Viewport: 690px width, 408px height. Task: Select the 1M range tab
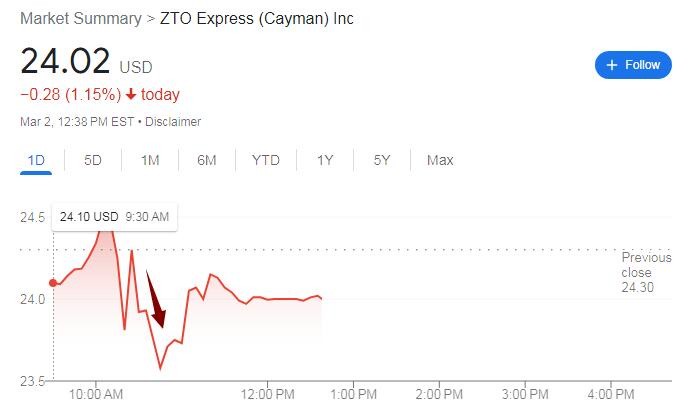[150, 160]
